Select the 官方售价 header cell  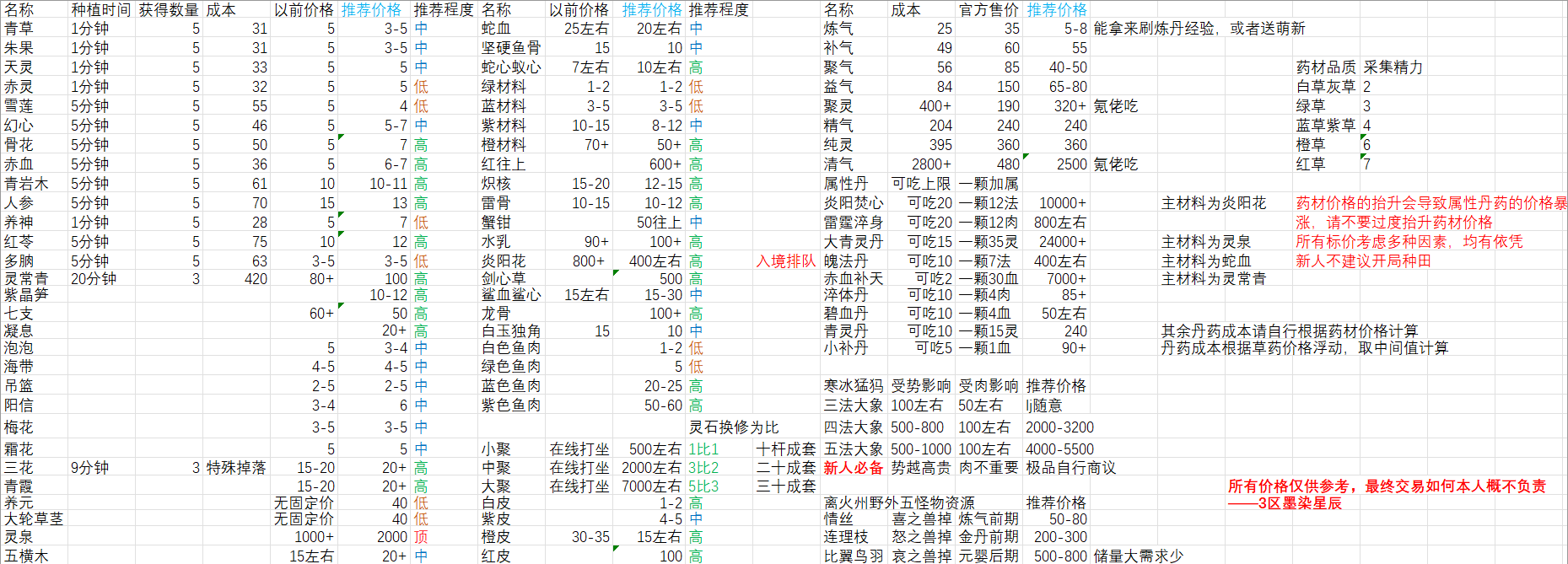click(x=988, y=10)
